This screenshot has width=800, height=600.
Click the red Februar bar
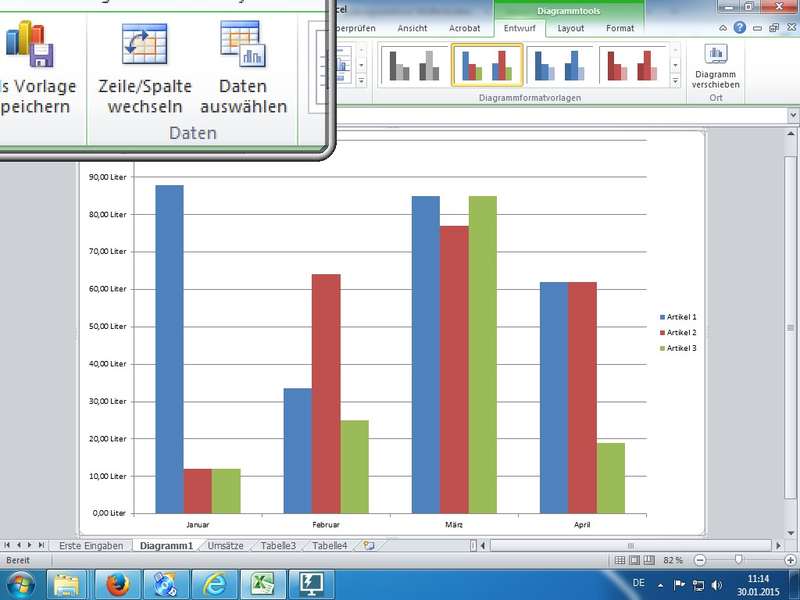point(326,394)
